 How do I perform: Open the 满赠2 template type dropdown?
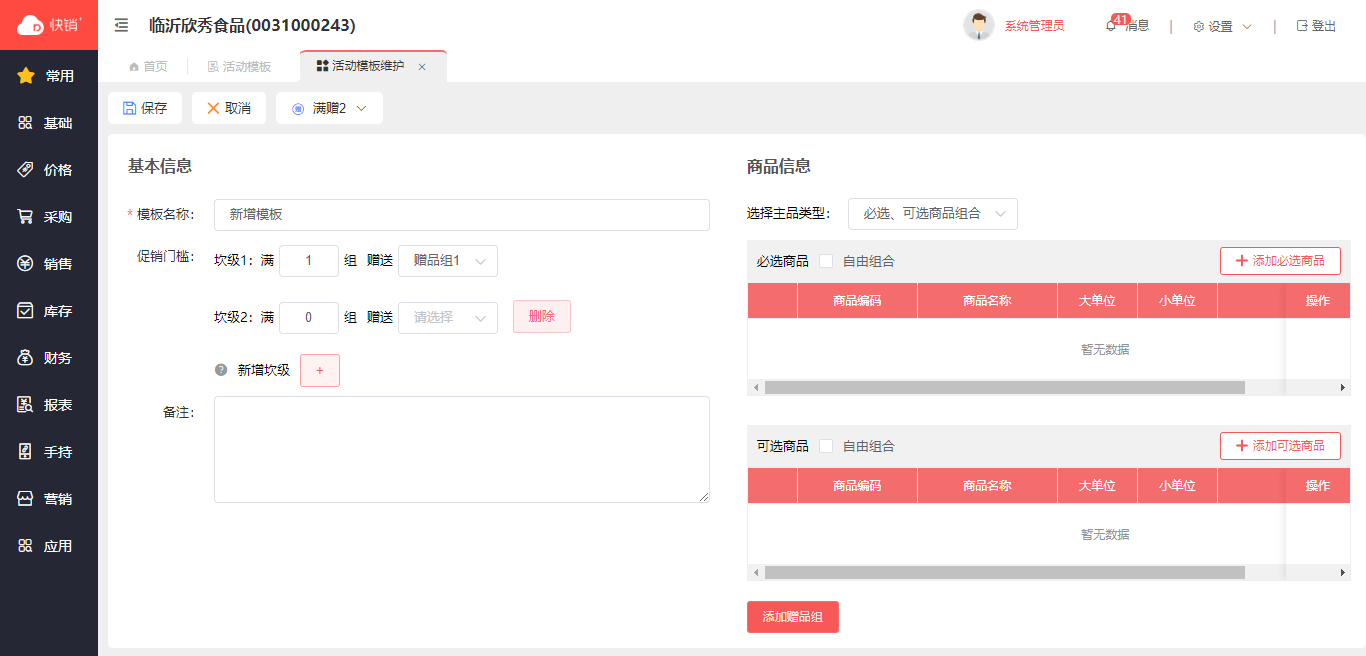tap(329, 108)
